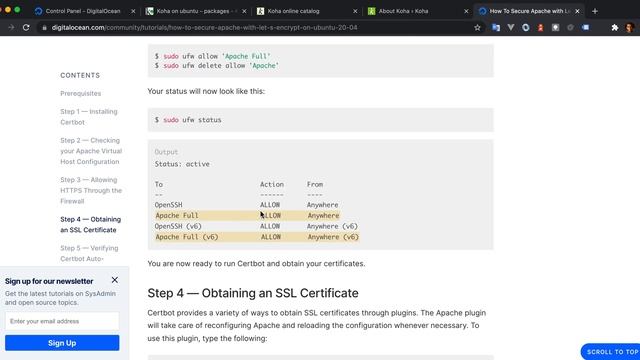Click the newsletter email address field

click(62, 321)
